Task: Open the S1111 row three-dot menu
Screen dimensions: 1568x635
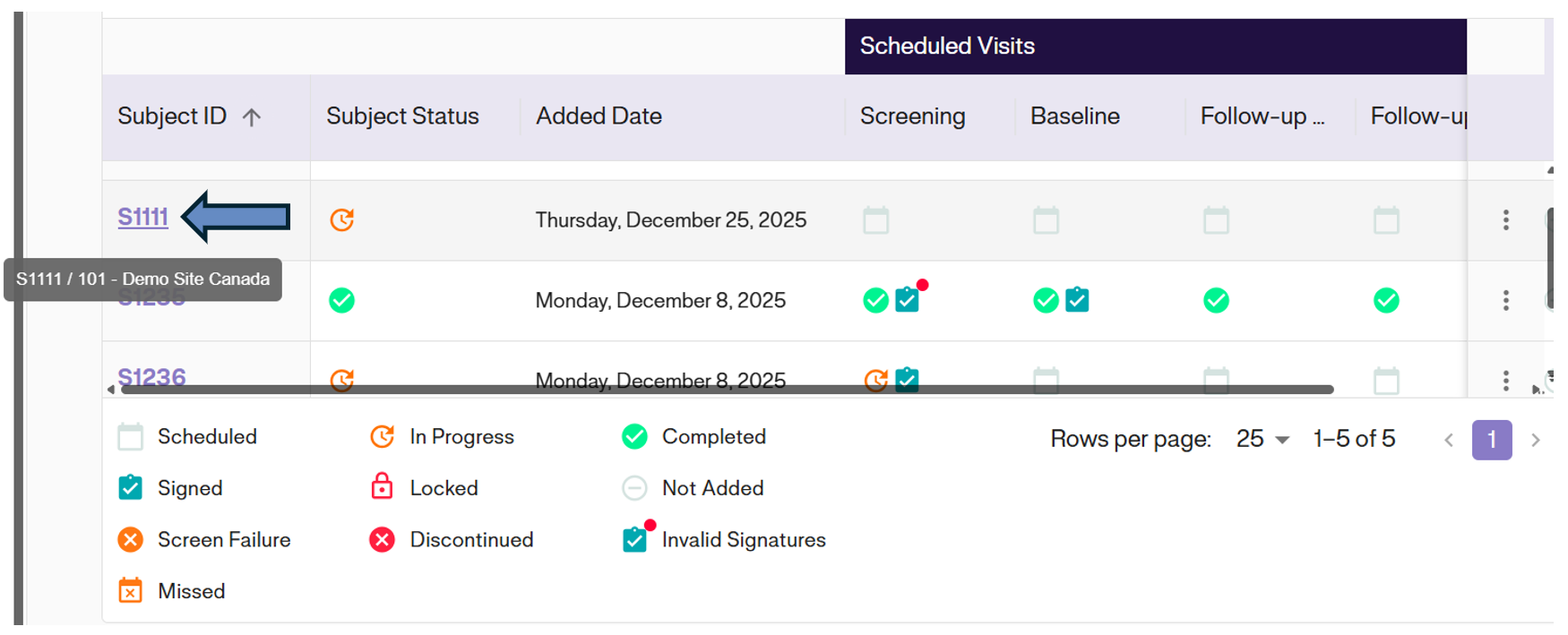Action: click(1505, 219)
